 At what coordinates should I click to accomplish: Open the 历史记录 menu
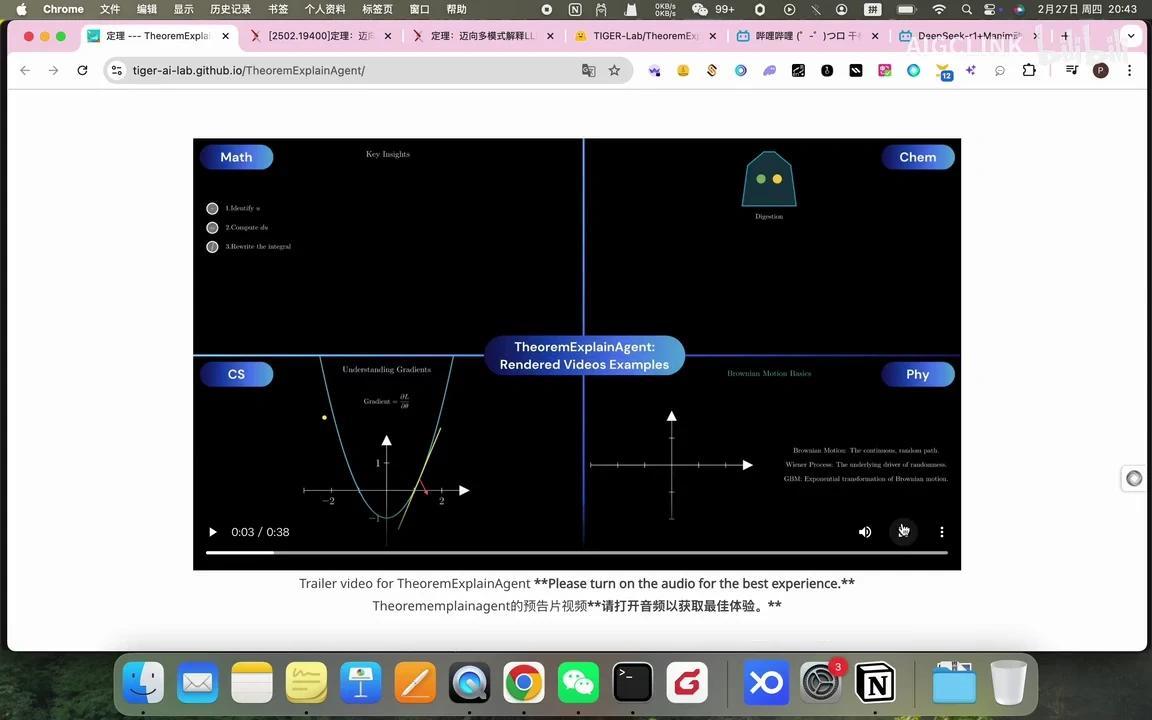230,10
